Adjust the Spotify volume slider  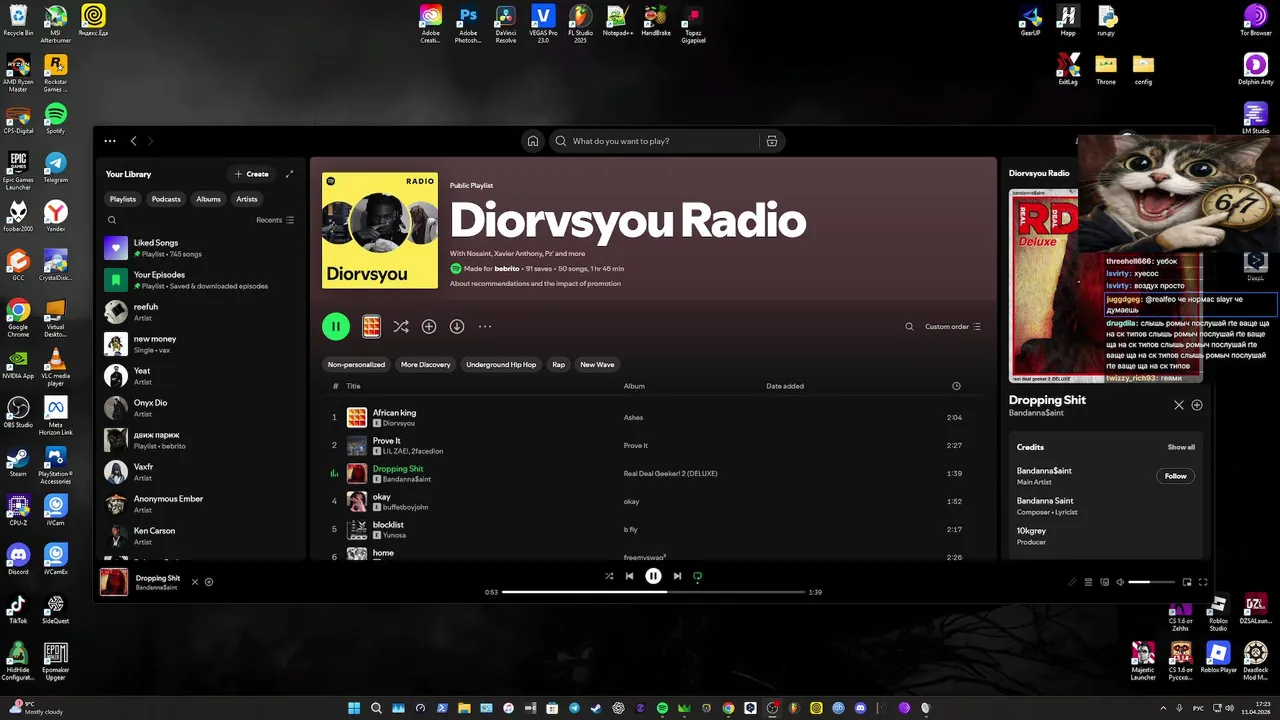1151,582
